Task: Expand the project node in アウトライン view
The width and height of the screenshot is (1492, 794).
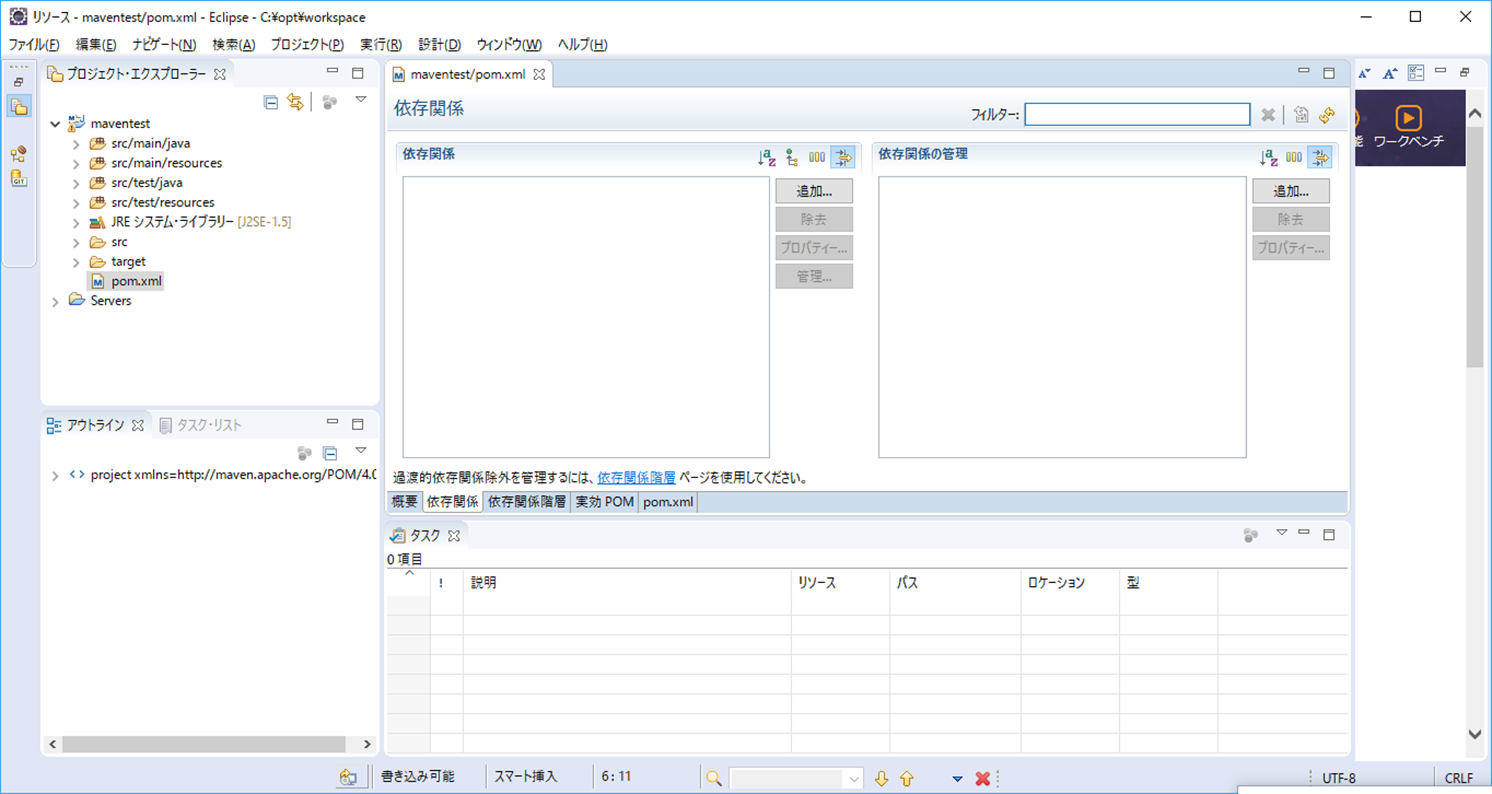Action: pyautogui.click(x=54, y=474)
